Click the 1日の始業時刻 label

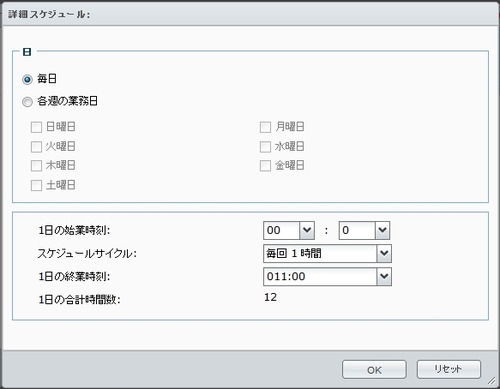point(74,230)
